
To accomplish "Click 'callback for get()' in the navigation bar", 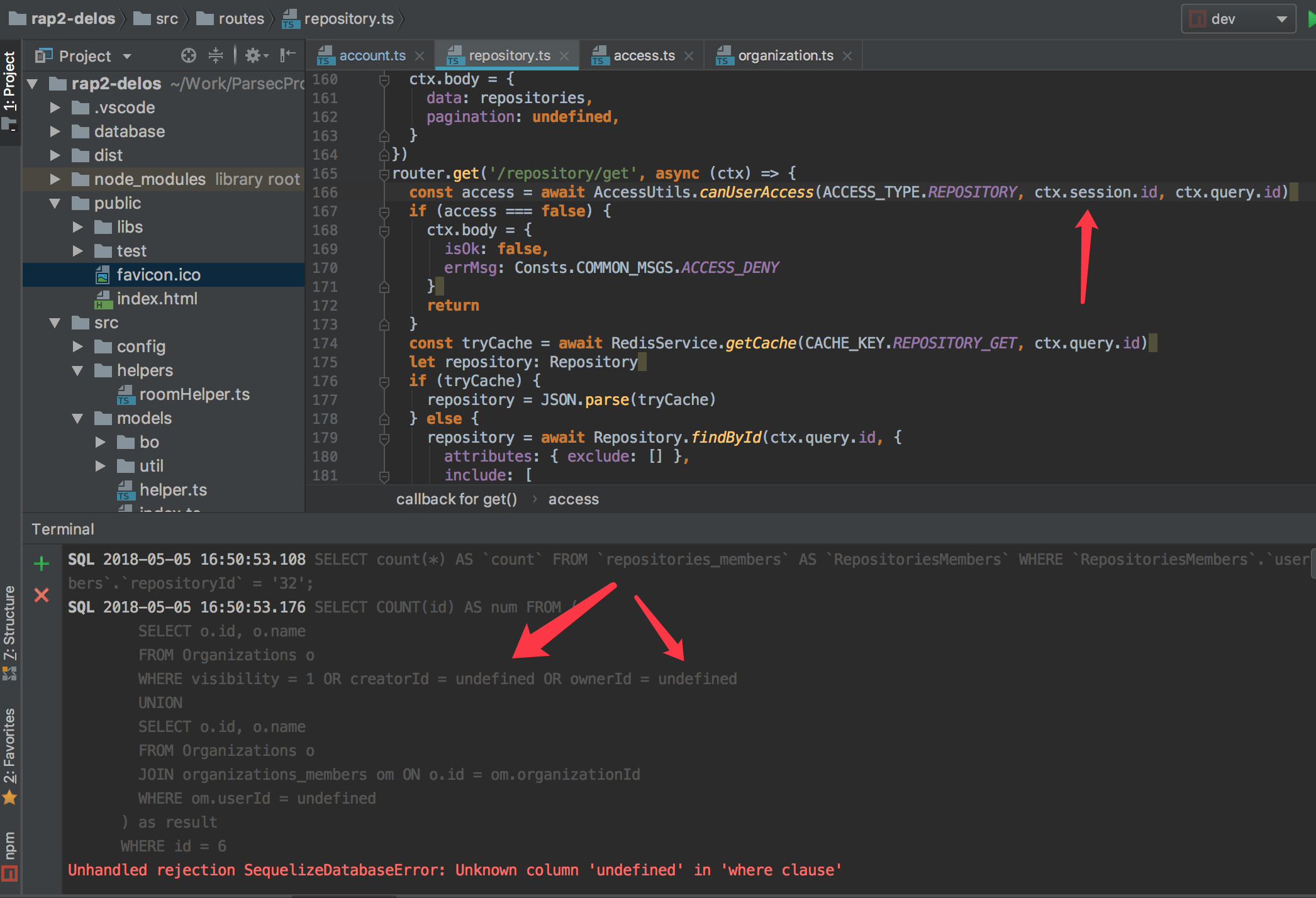I will click(x=457, y=499).
